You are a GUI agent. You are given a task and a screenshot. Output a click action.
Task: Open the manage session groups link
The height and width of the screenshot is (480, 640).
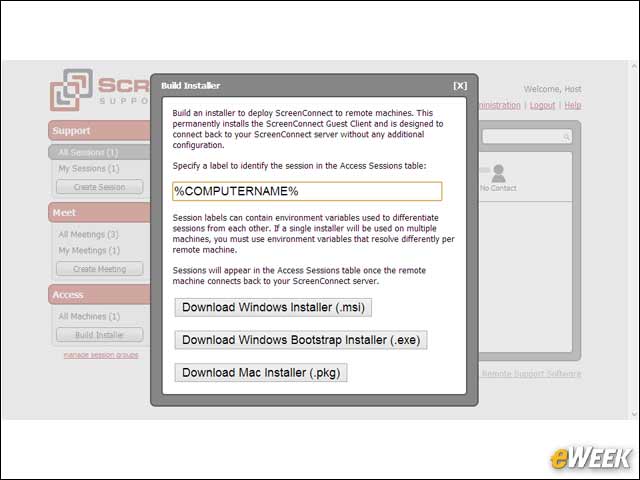tap(101, 355)
